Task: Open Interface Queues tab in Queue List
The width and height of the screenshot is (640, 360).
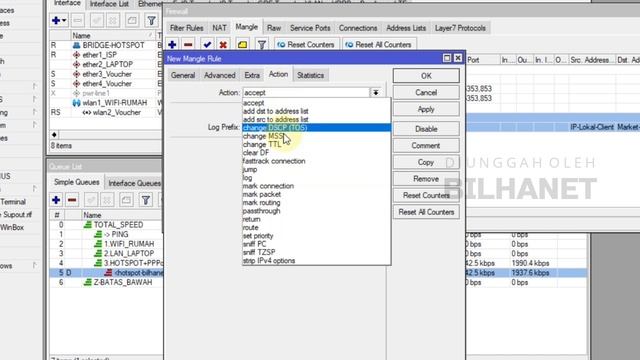Action: point(134,183)
